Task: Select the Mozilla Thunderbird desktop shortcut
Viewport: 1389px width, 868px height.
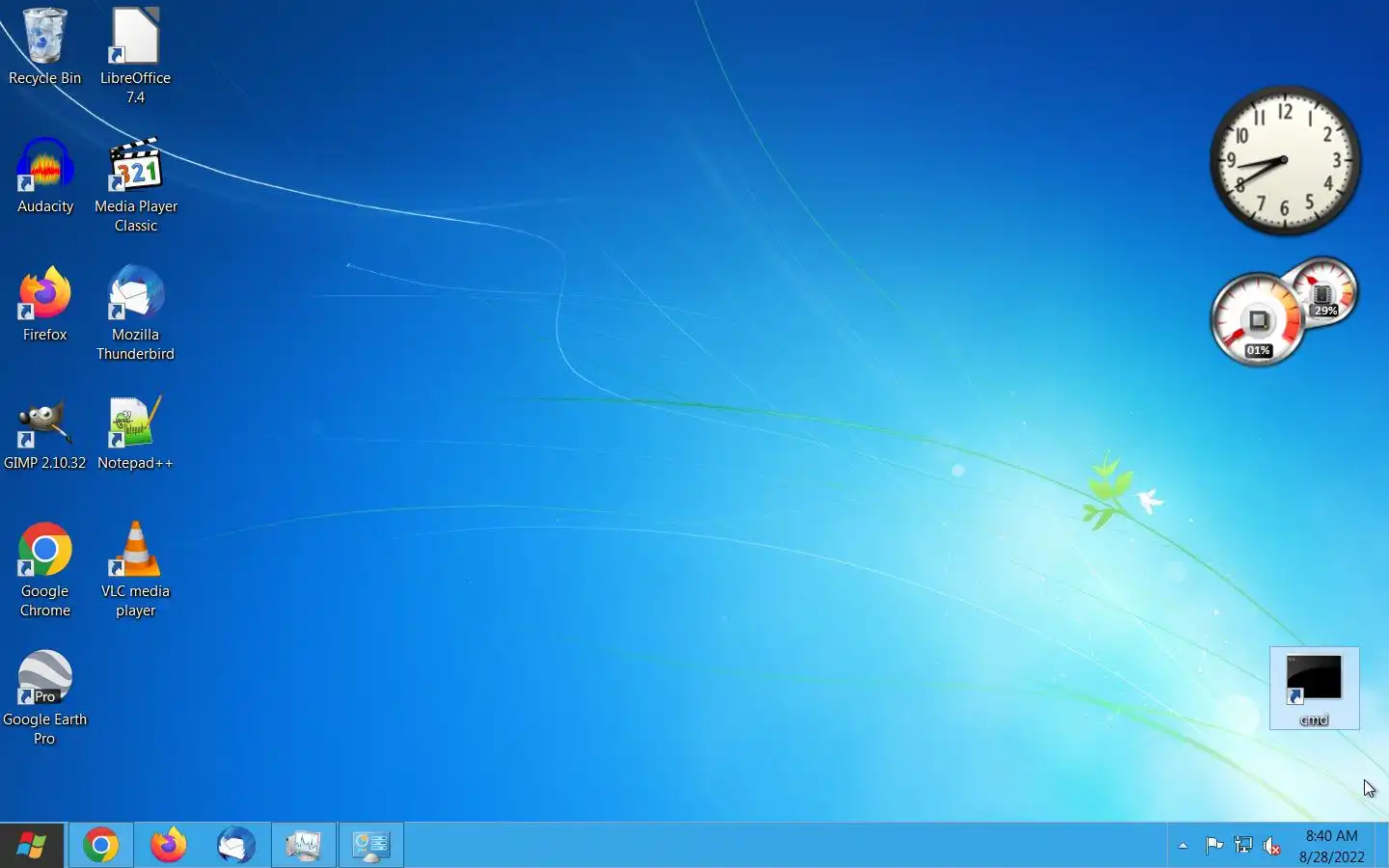Action: pyautogui.click(x=135, y=313)
